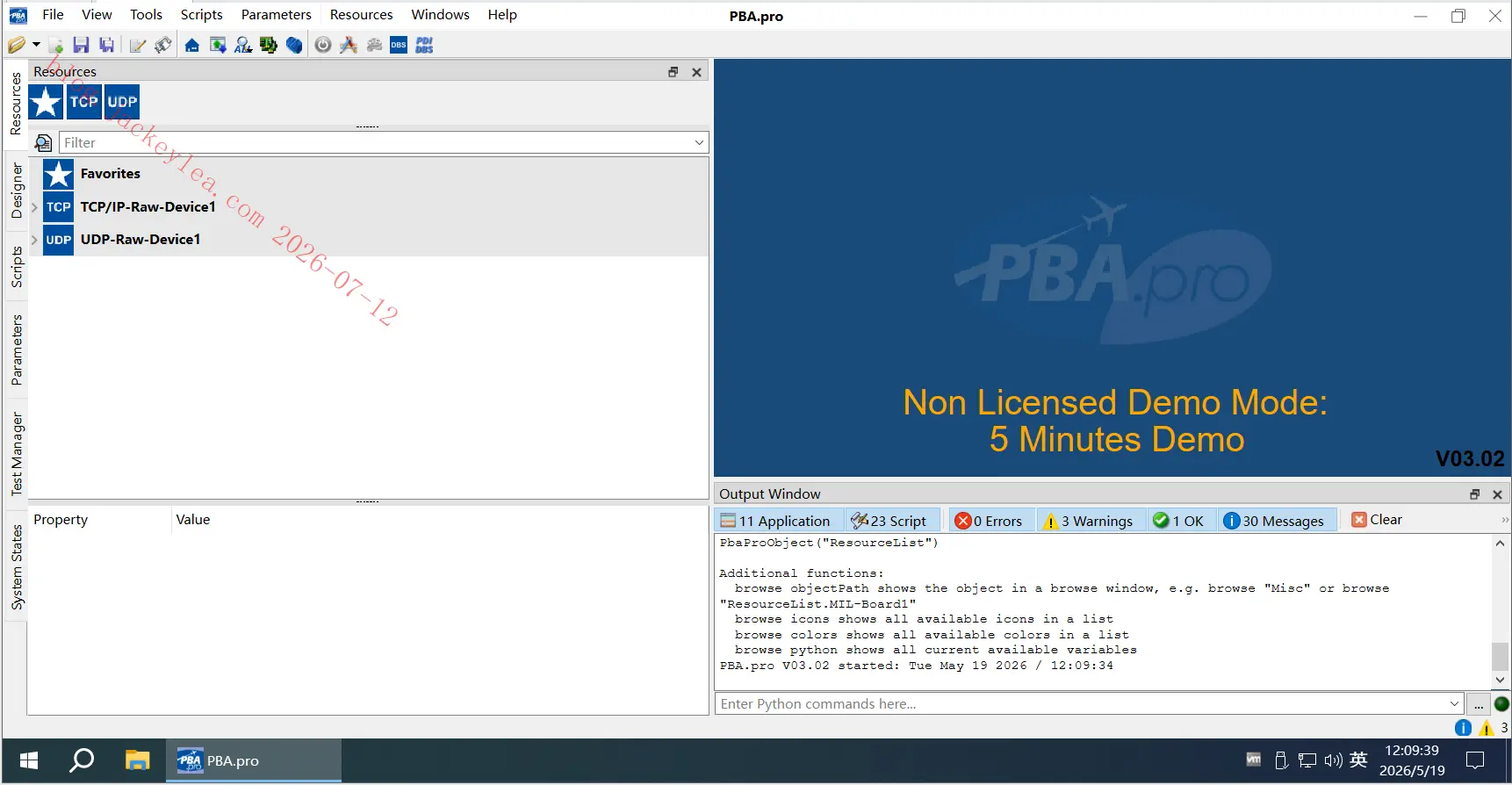Click the power button toolbar icon
This screenshot has height=785, width=1512.
tap(323, 46)
